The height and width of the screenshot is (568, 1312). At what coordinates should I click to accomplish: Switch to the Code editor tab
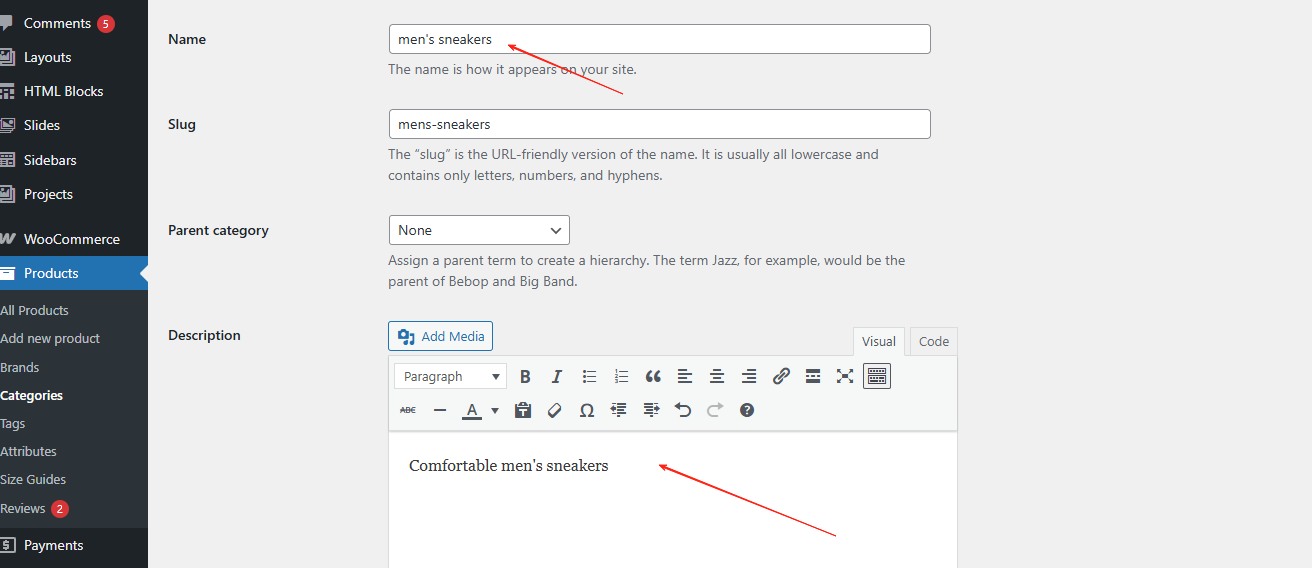(933, 341)
